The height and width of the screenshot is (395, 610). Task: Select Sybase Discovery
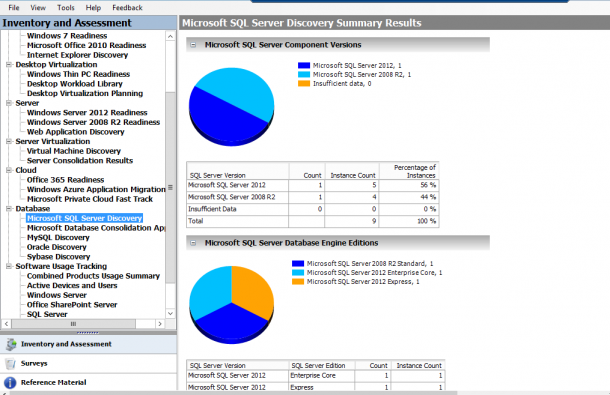[58, 257]
